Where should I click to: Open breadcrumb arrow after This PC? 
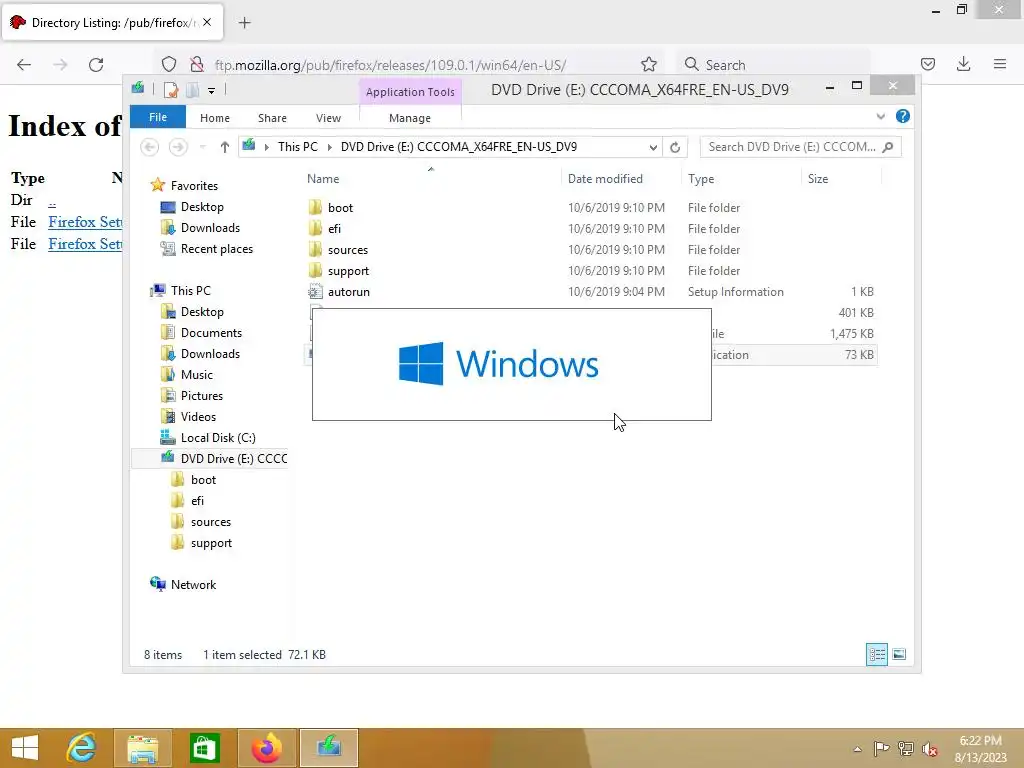[330, 147]
